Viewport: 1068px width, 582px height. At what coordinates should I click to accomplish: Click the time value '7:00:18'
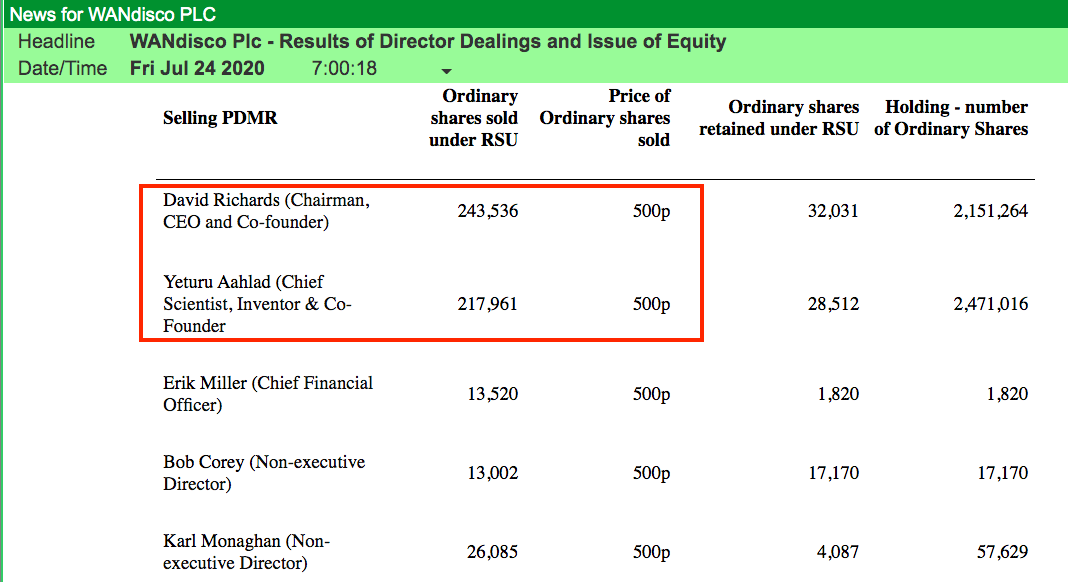tap(344, 68)
